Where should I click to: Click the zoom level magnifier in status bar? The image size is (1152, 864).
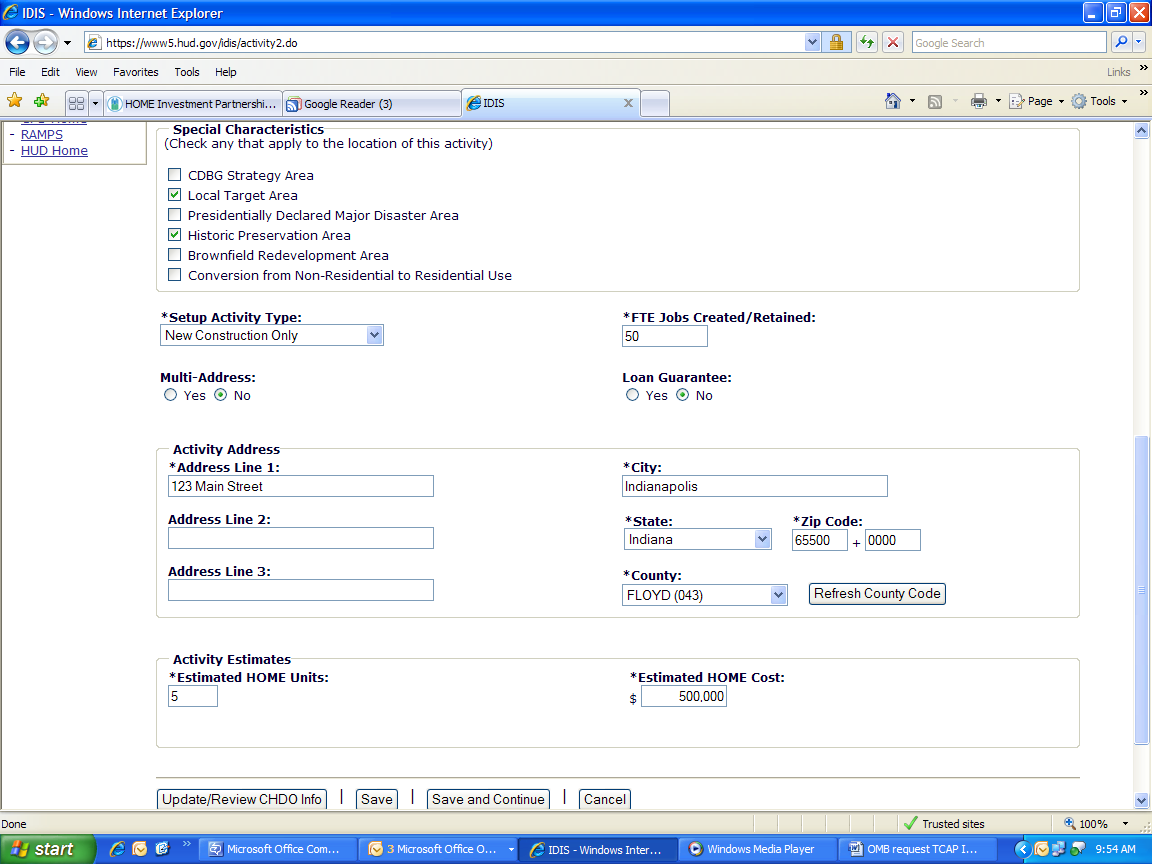1070,824
